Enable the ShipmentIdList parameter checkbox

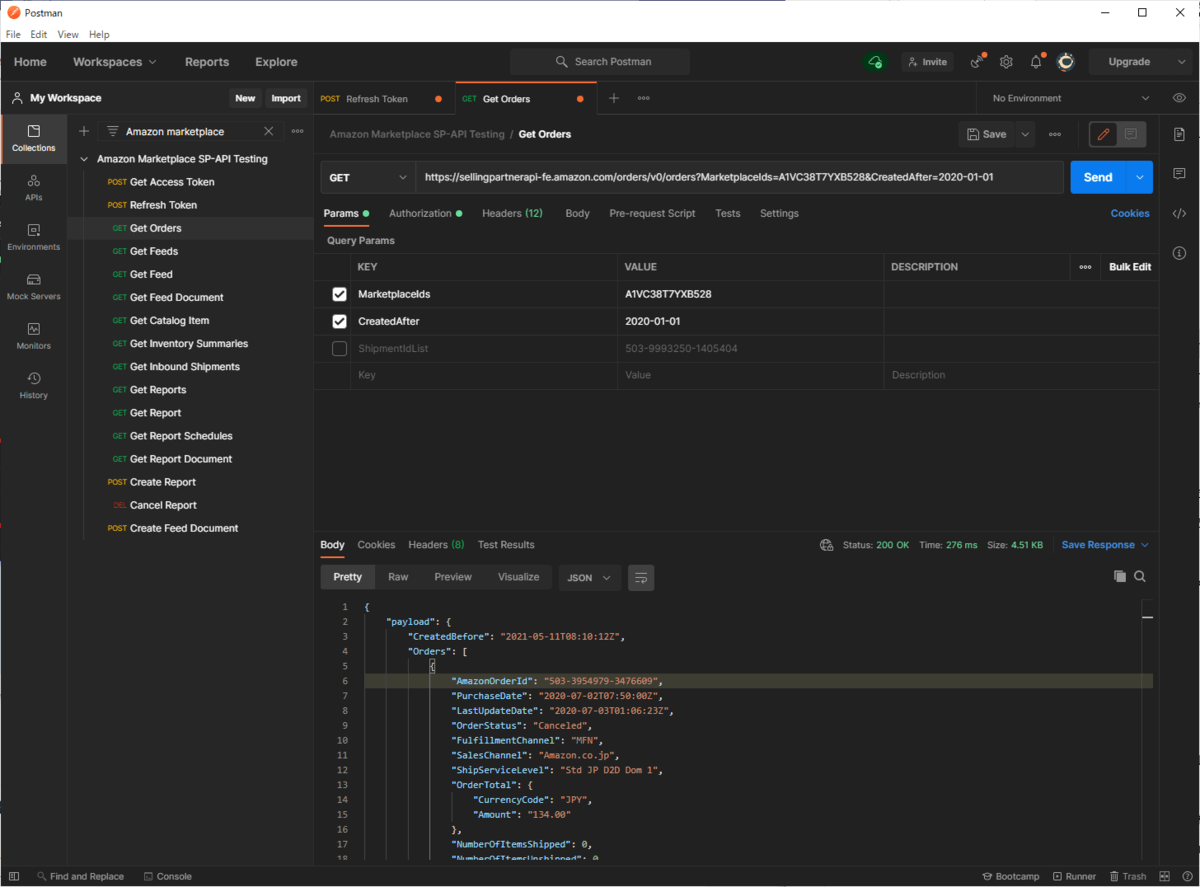click(x=339, y=348)
